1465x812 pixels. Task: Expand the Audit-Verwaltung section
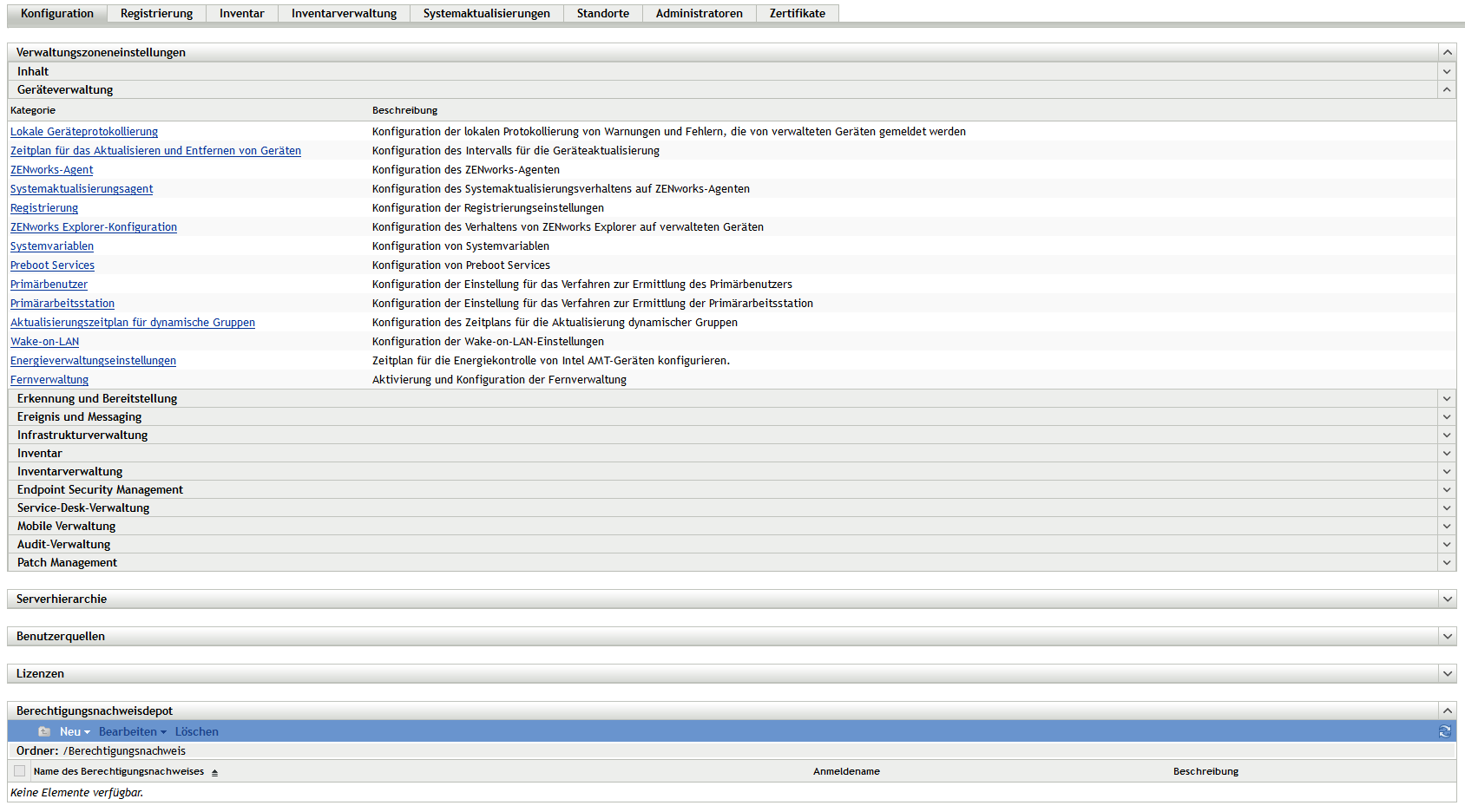[1447, 544]
